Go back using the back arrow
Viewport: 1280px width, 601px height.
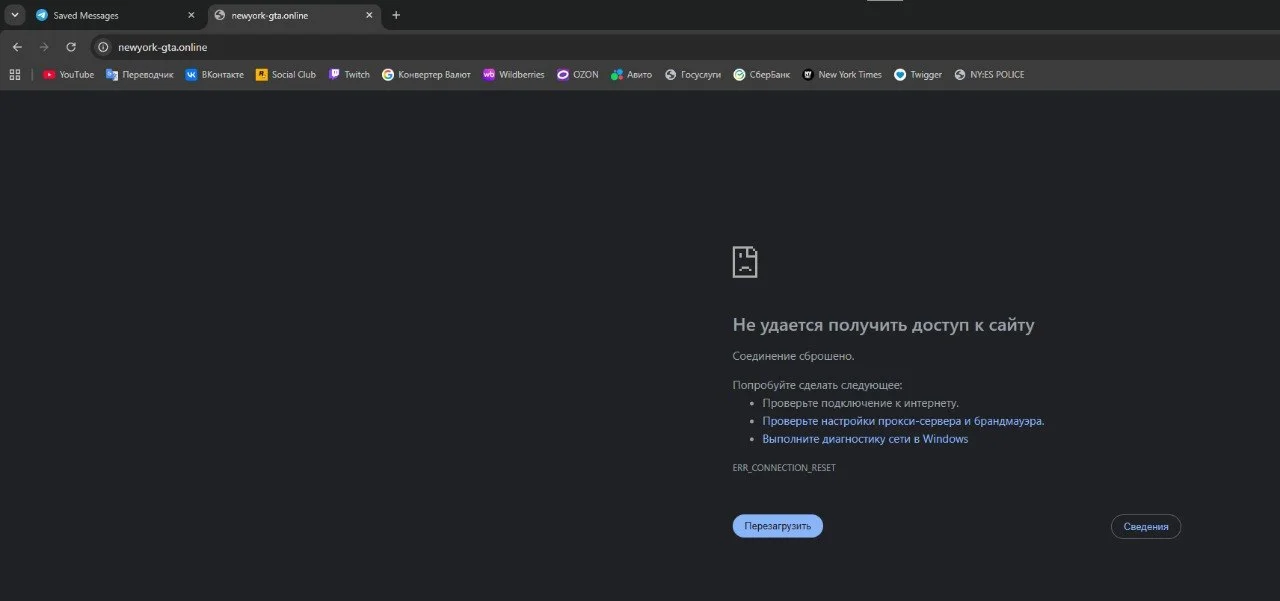[17, 47]
